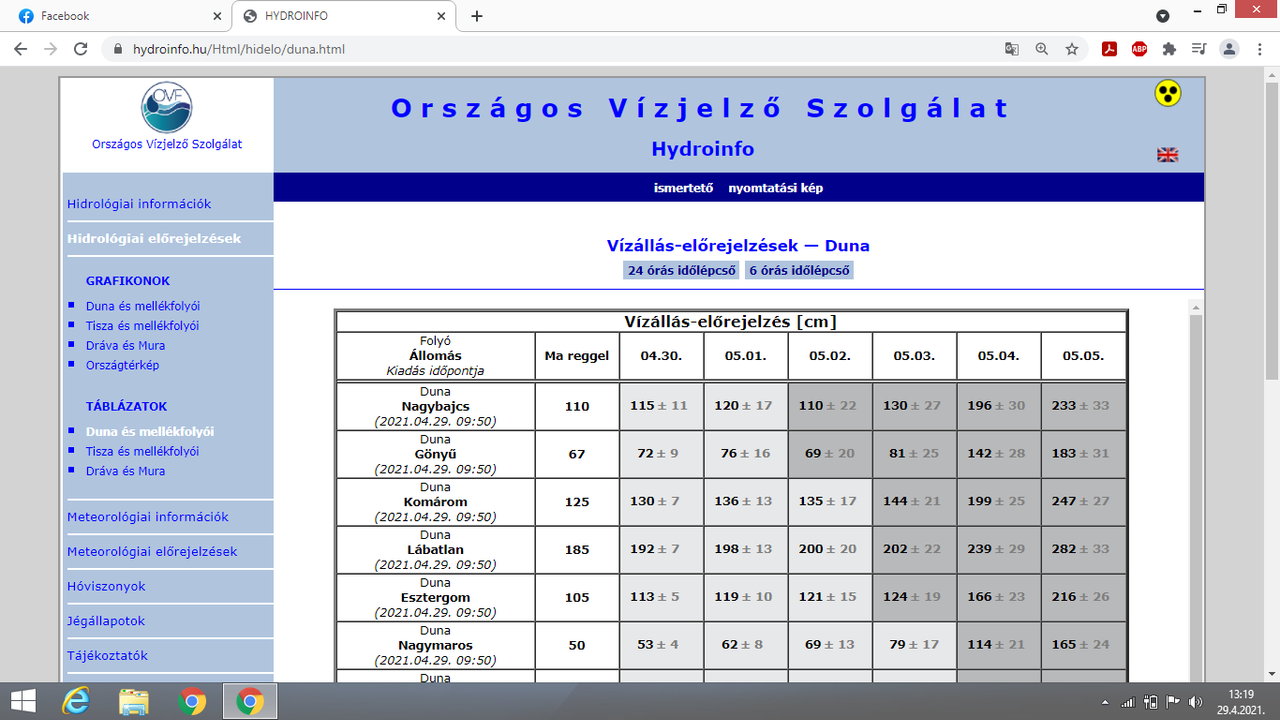Open the tab search dropdown in title bar

pos(1163,16)
